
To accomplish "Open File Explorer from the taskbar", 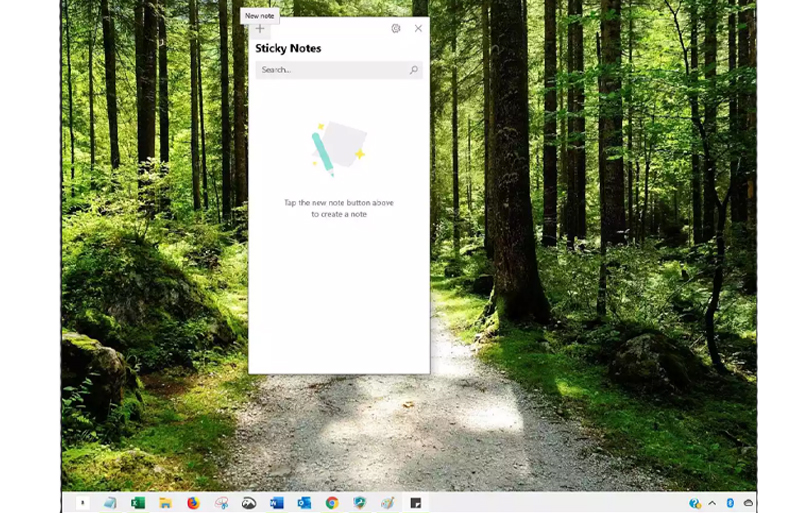I will click(166, 503).
